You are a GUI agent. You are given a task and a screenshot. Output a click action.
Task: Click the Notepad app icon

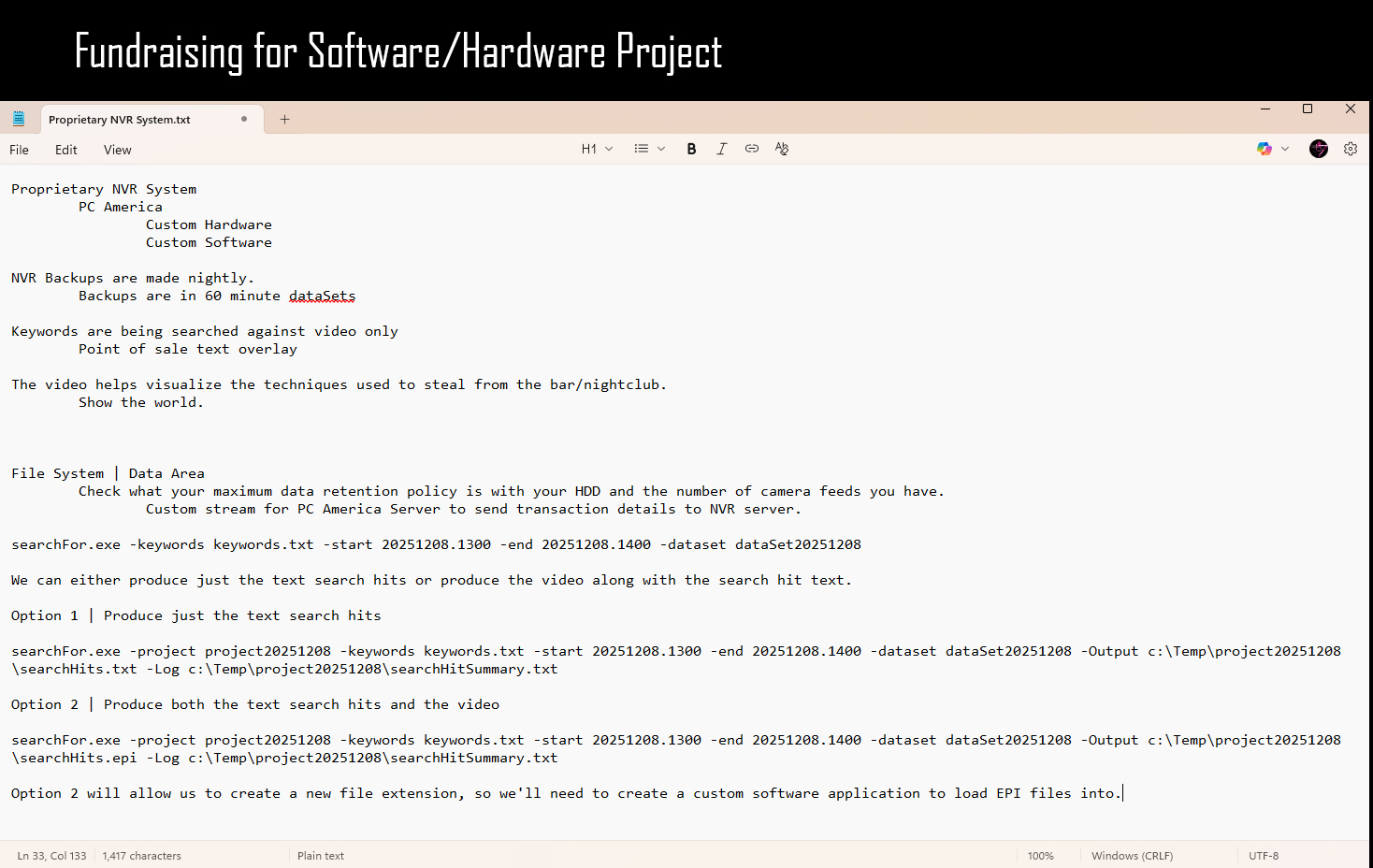point(19,119)
